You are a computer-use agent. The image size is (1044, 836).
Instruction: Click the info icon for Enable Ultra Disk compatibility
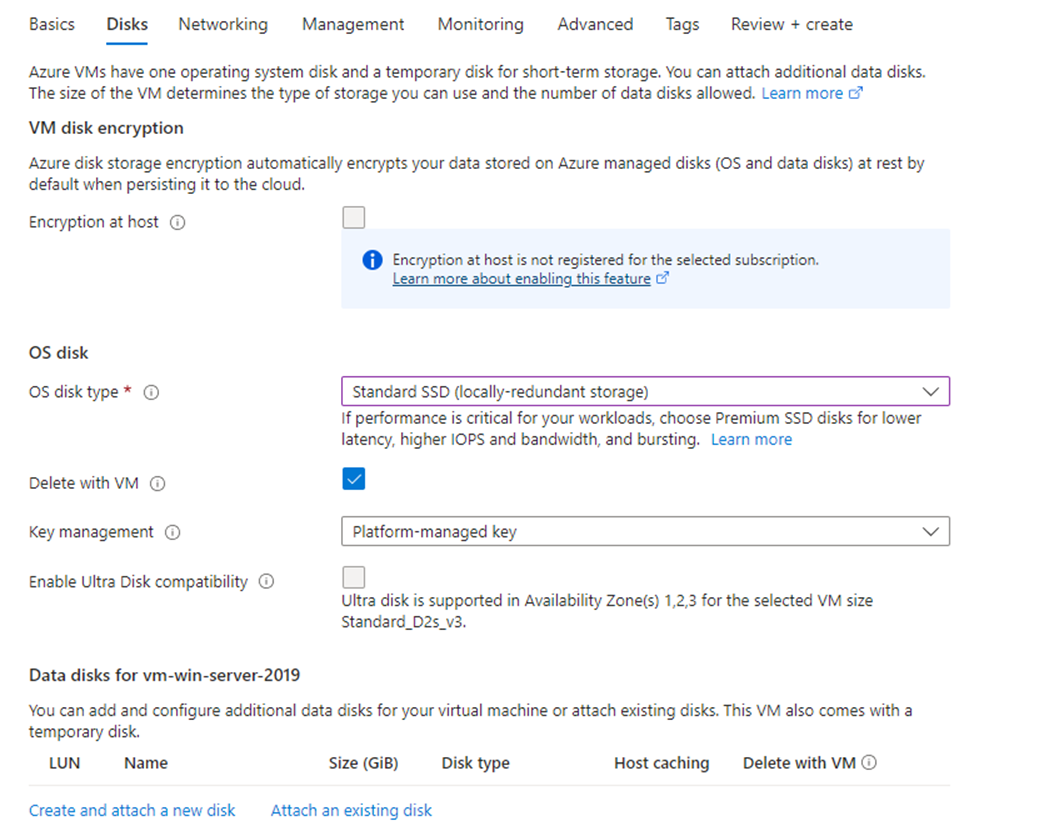[264, 581]
